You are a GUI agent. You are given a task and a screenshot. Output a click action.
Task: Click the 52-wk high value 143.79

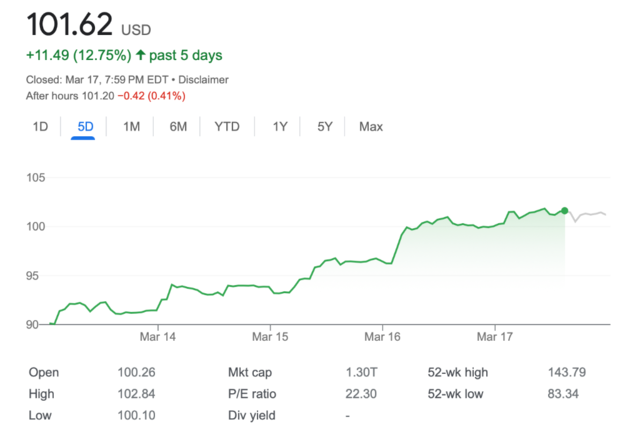pyautogui.click(x=565, y=373)
